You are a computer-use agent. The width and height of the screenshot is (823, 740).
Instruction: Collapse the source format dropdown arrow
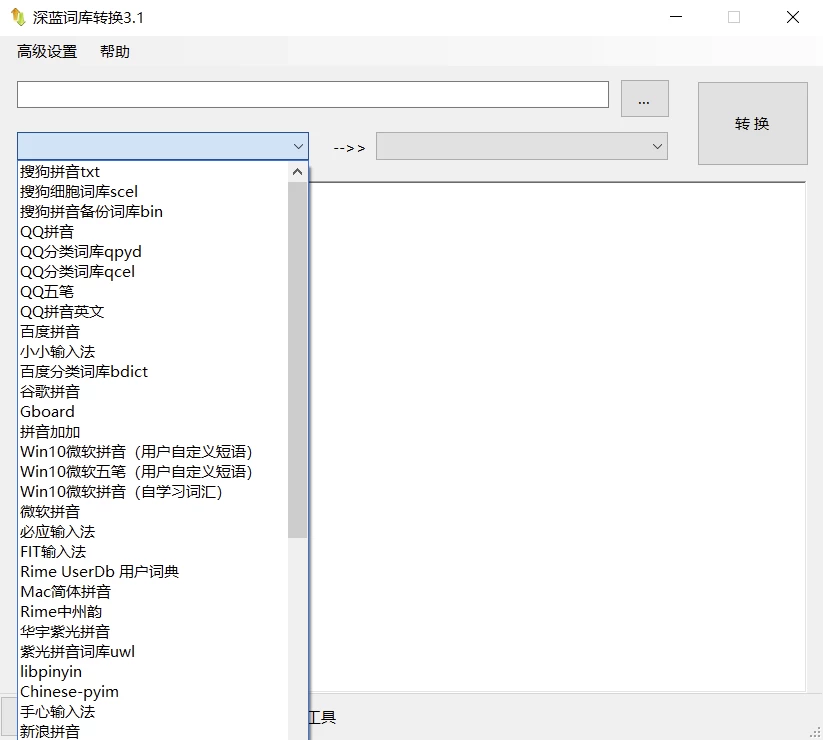[x=298, y=146]
